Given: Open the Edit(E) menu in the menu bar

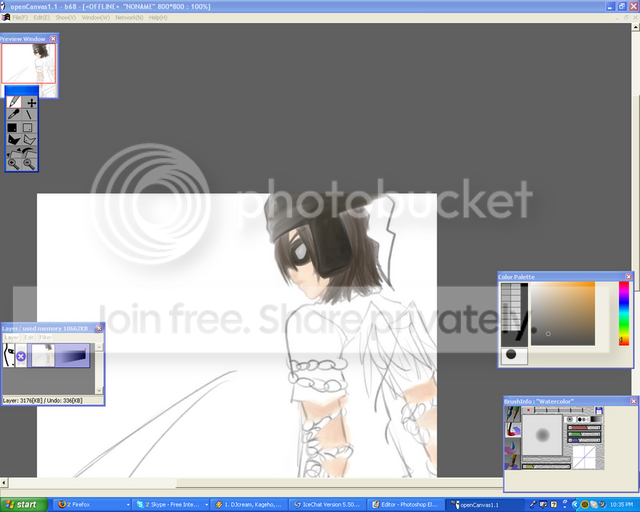Looking at the screenshot, I should pos(41,18).
